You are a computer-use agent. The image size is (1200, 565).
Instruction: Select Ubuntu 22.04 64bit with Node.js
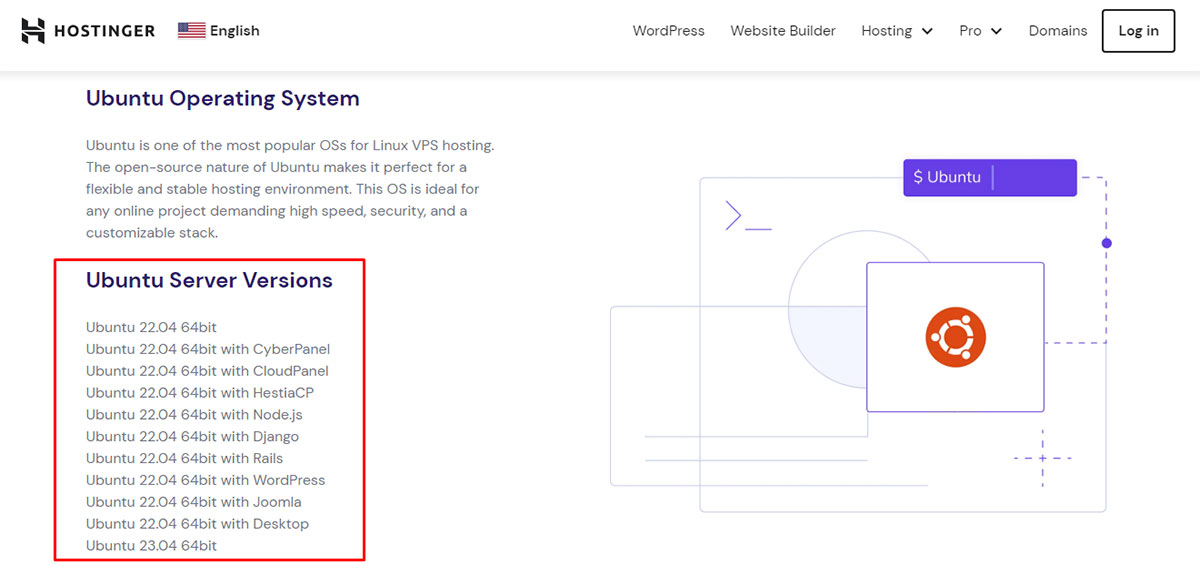[194, 415]
